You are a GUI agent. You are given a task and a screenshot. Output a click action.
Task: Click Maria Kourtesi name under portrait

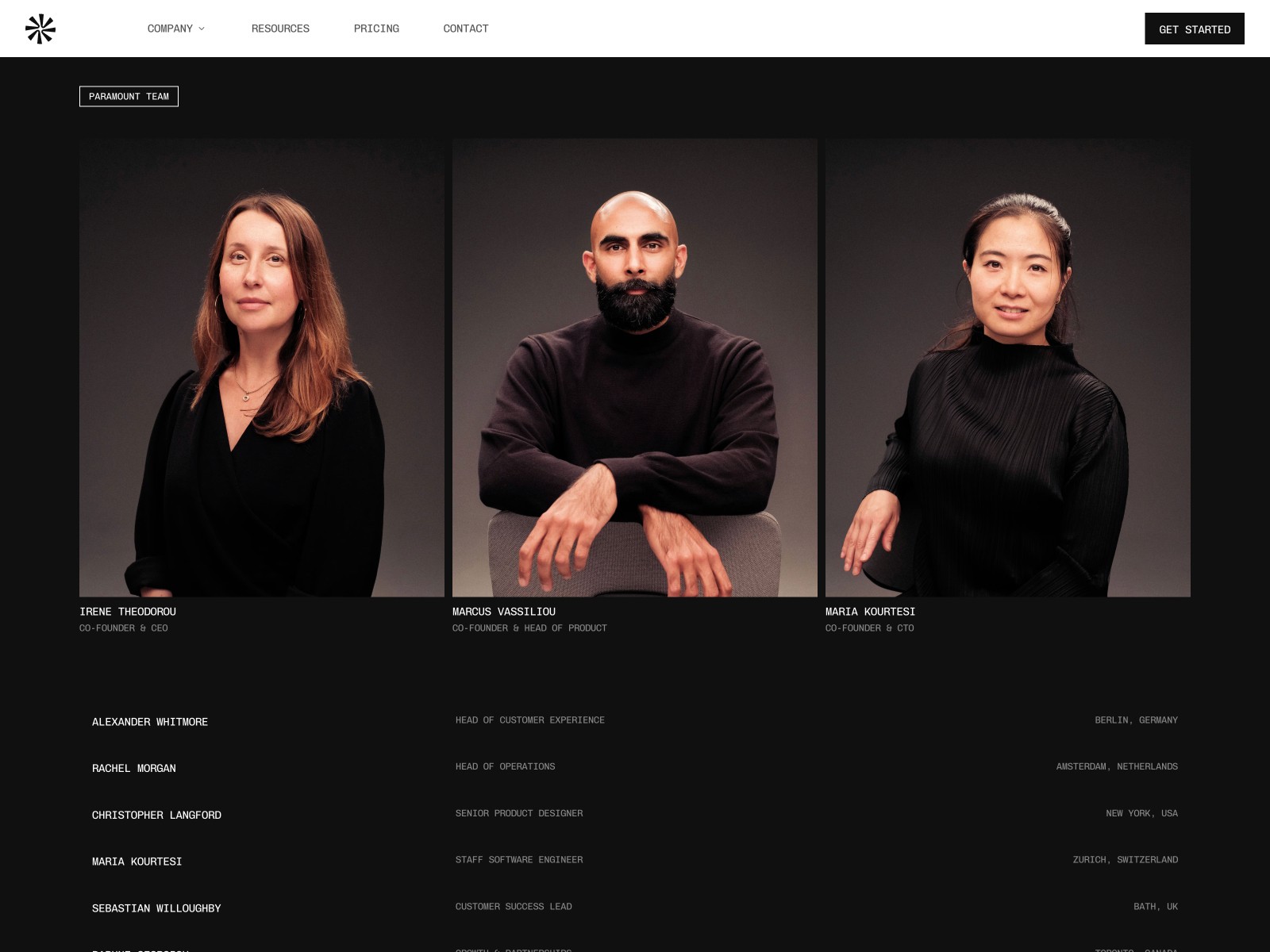(x=870, y=612)
